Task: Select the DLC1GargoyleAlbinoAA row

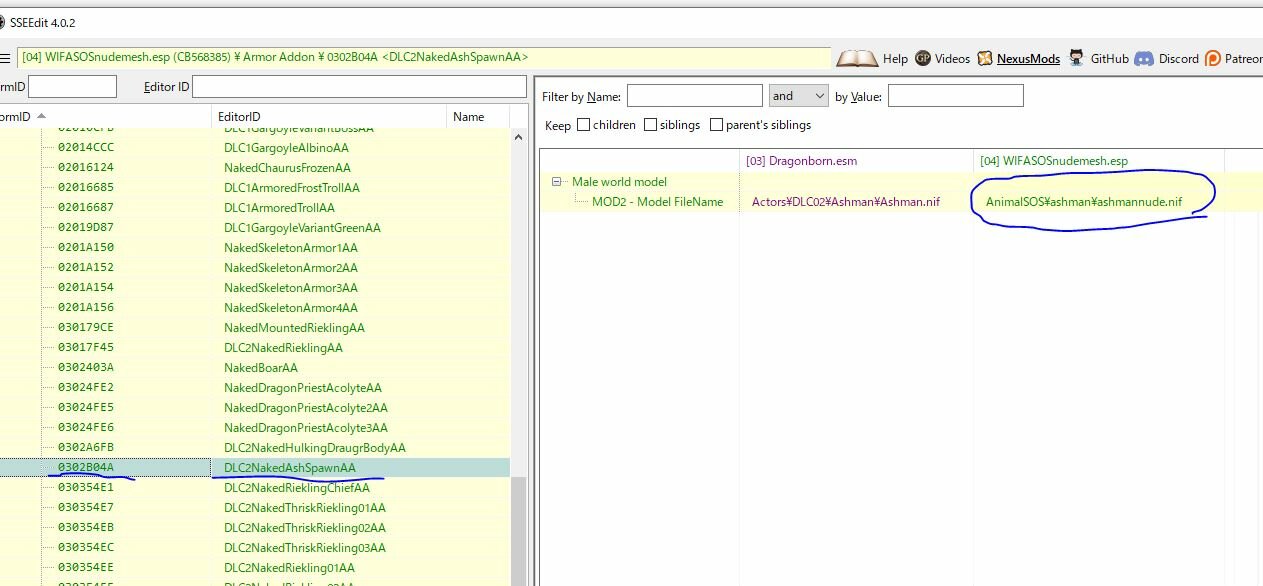Action: click(x=255, y=148)
